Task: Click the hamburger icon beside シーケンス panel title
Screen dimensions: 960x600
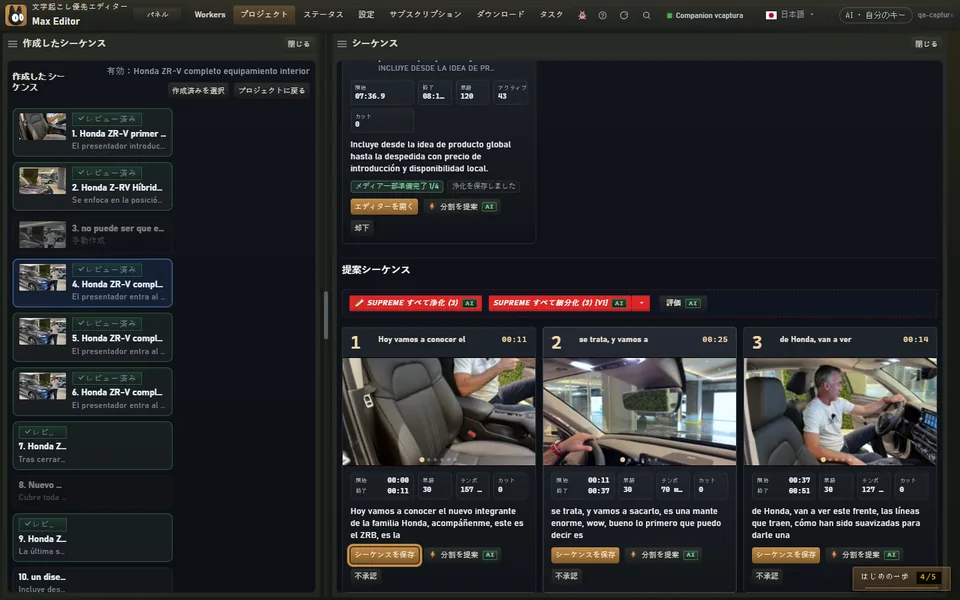Action: [x=342, y=44]
